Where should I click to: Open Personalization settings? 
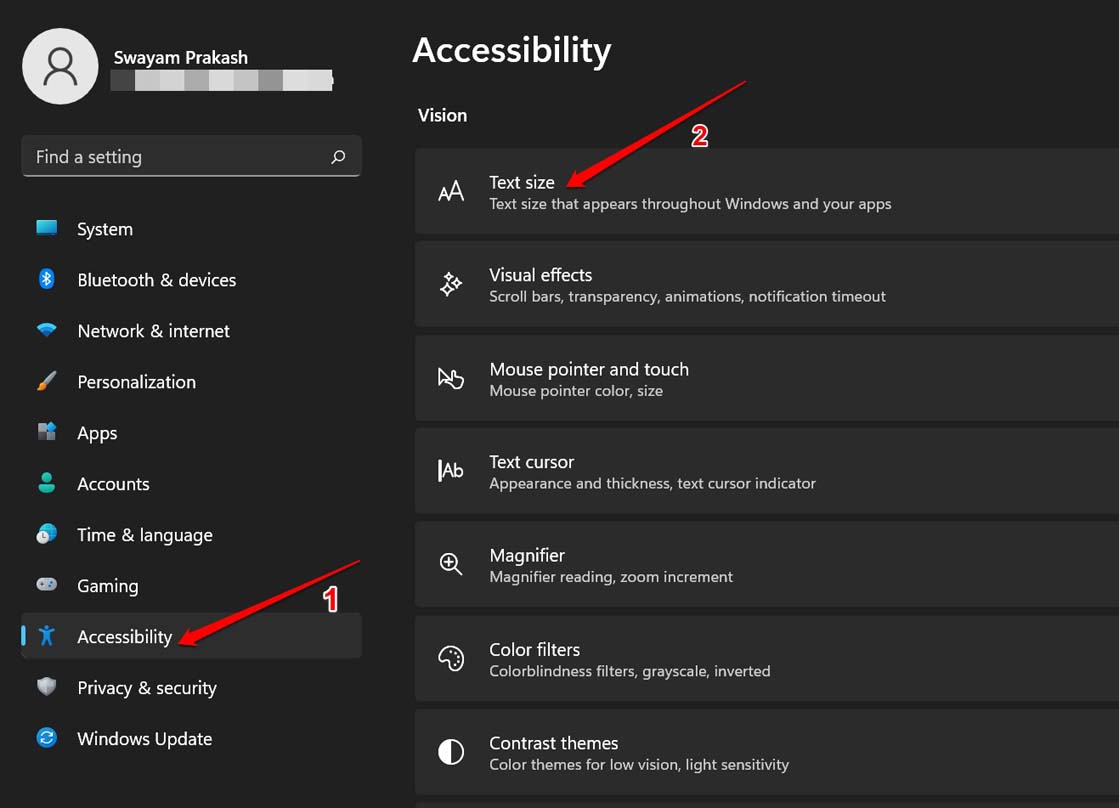[x=137, y=382]
